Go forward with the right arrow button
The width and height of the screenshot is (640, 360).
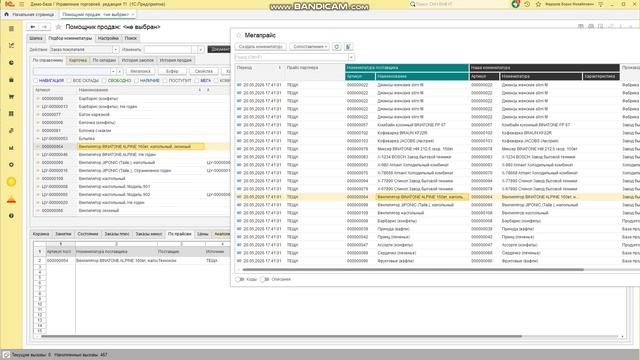44,27
